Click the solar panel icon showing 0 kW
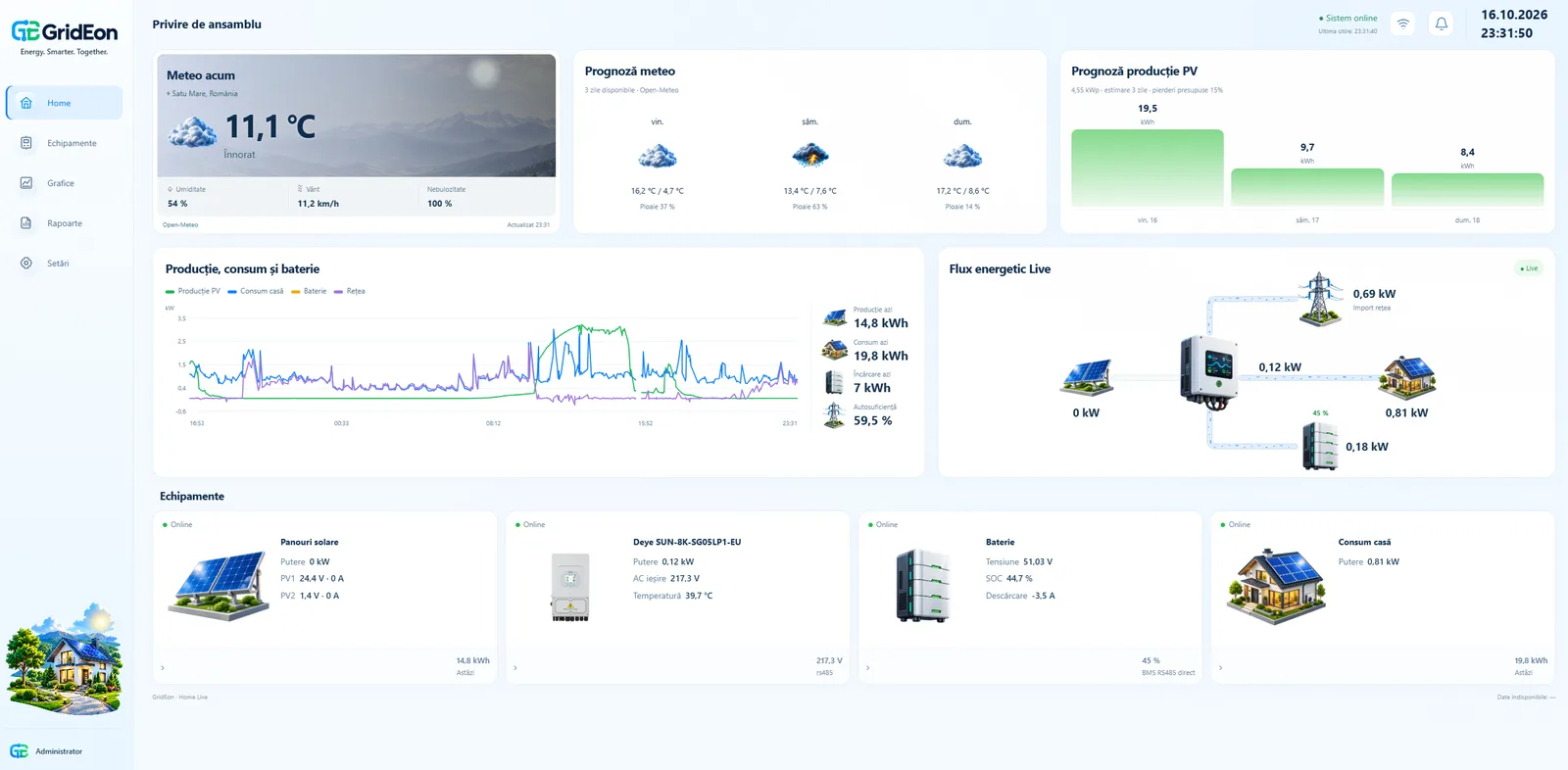Image resolution: width=1568 pixels, height=770 pixels. pos(1087,377)
